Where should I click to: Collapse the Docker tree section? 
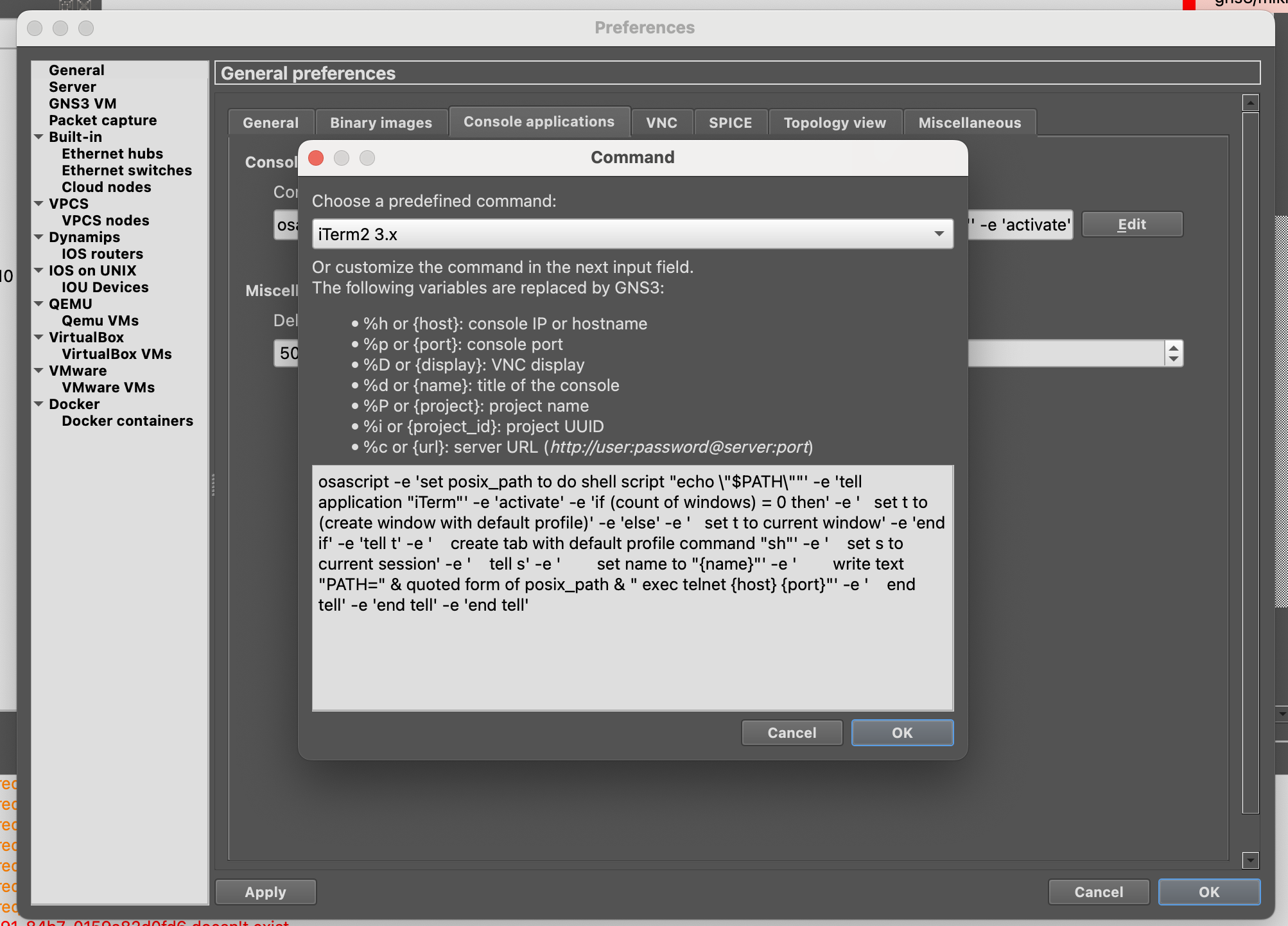pyautogui.click(x=39, y=404)
